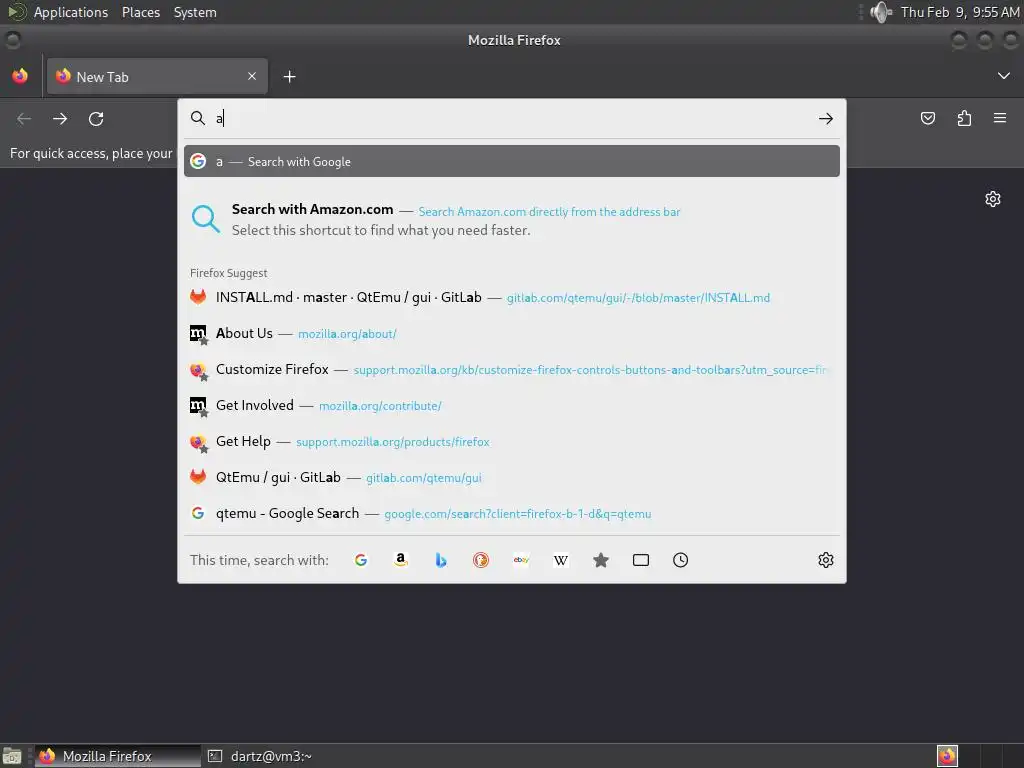Open Customize Firefox suggestion

512,370
